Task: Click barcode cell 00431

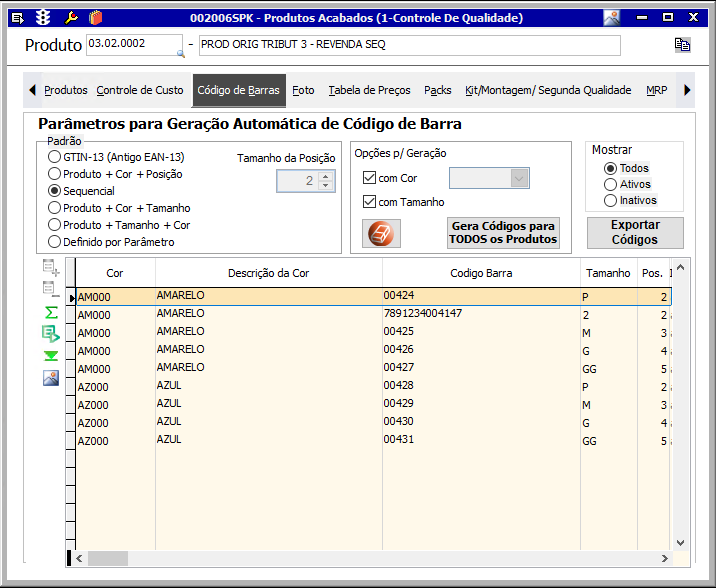Action: coord(481,441)
